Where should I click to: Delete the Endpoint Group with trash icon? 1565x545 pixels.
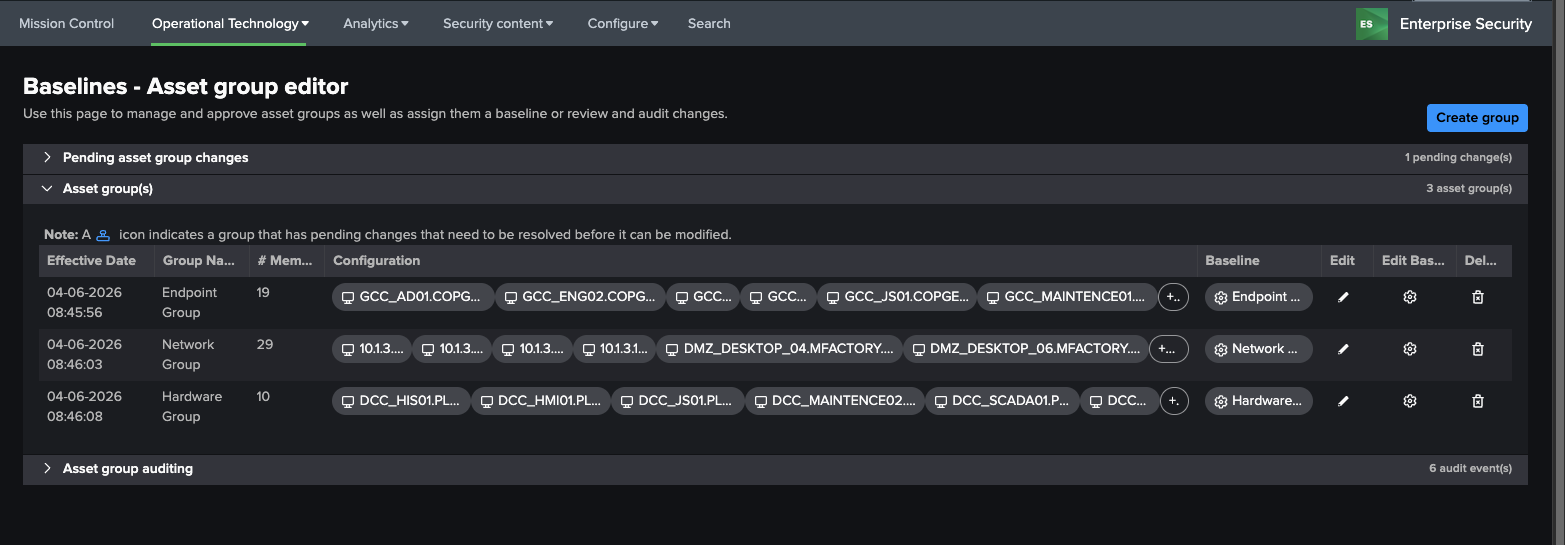pyautogui.click(x=1478, y=297)
